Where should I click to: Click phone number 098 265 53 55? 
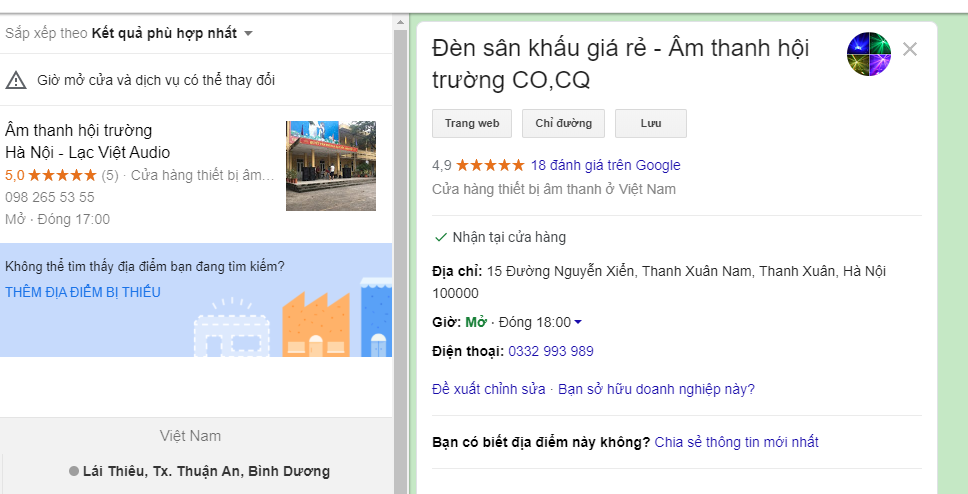(x=50, y=198)
